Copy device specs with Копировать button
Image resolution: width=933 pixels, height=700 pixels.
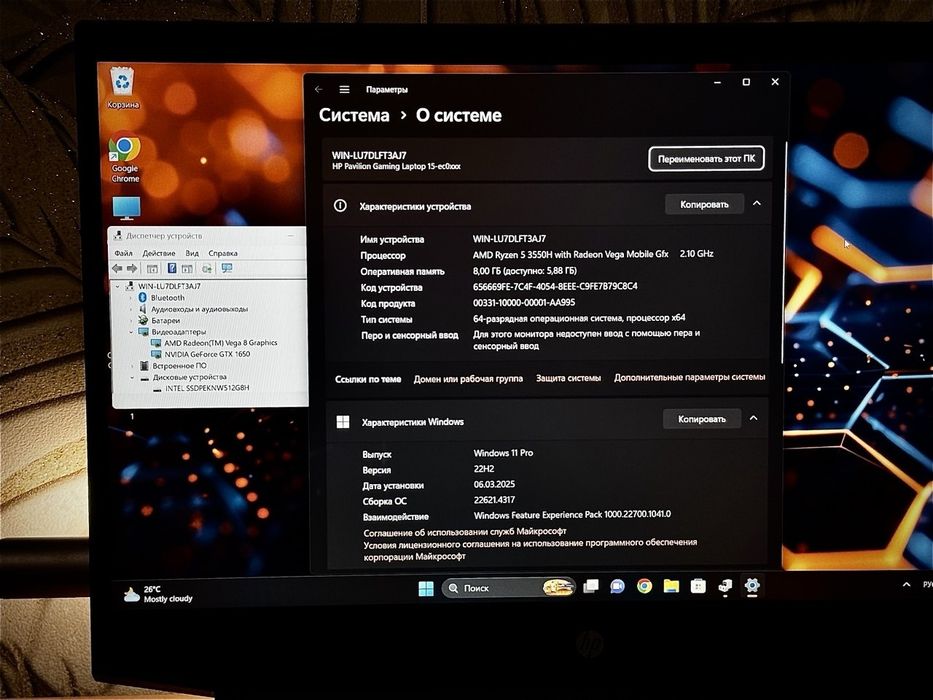705,204
